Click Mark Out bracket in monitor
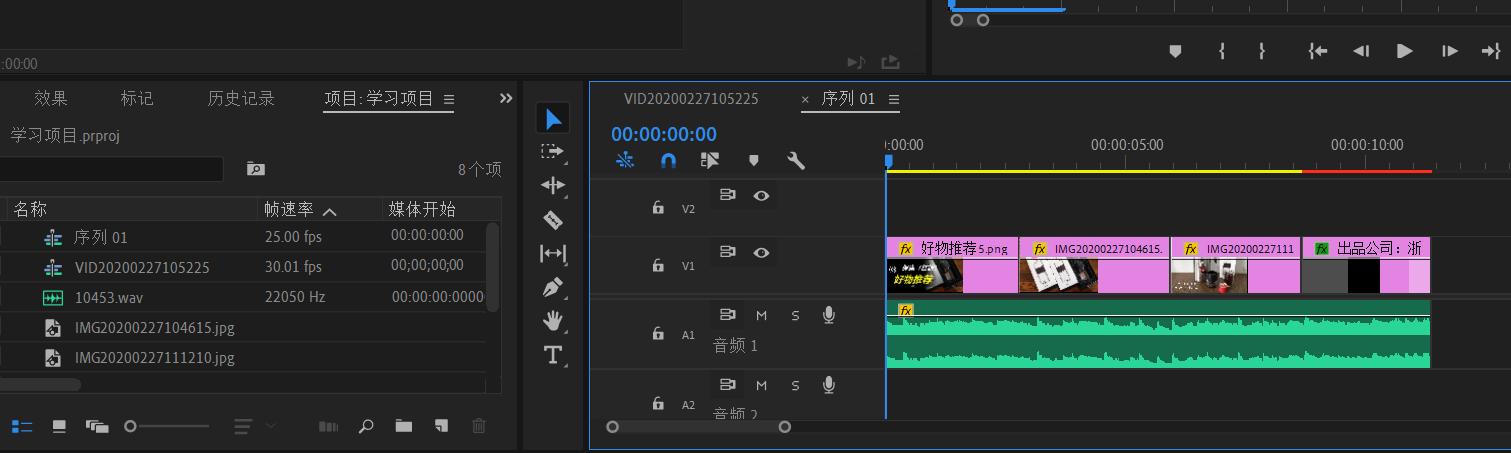This screenshot has width=1511, height=453. [x=1262, y=51]
